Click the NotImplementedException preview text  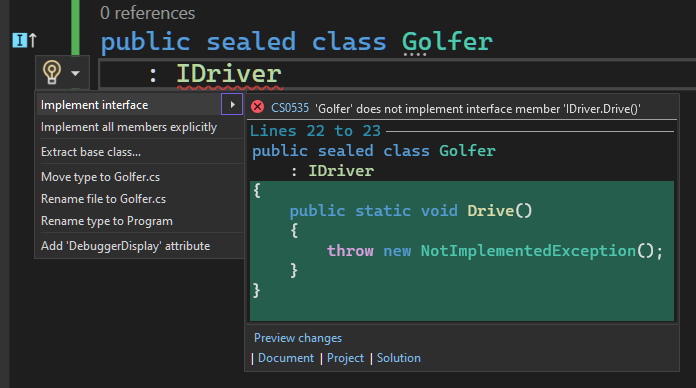[528, 251]
